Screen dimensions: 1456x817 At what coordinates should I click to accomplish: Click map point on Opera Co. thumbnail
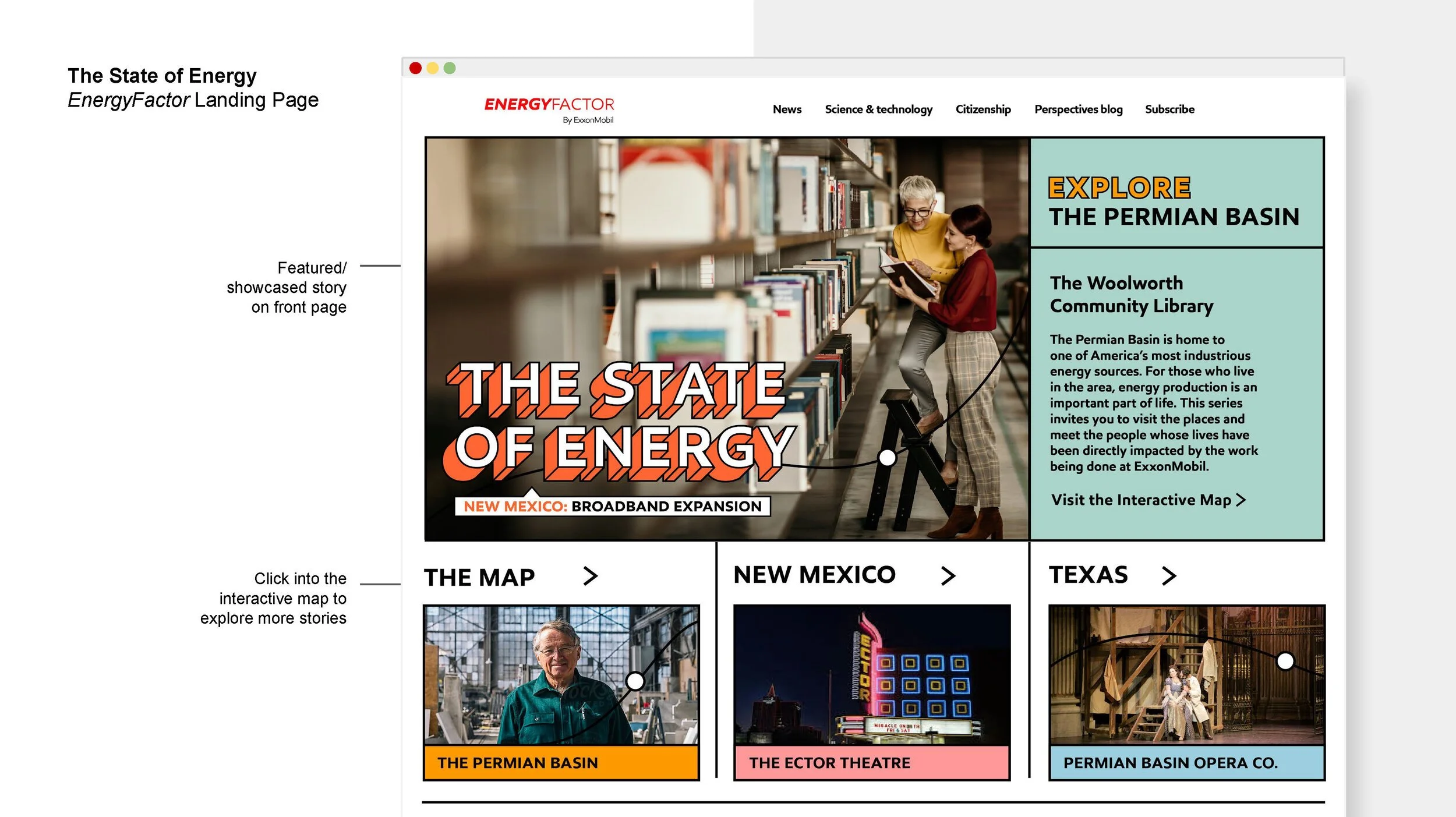tap(1285, 661)
